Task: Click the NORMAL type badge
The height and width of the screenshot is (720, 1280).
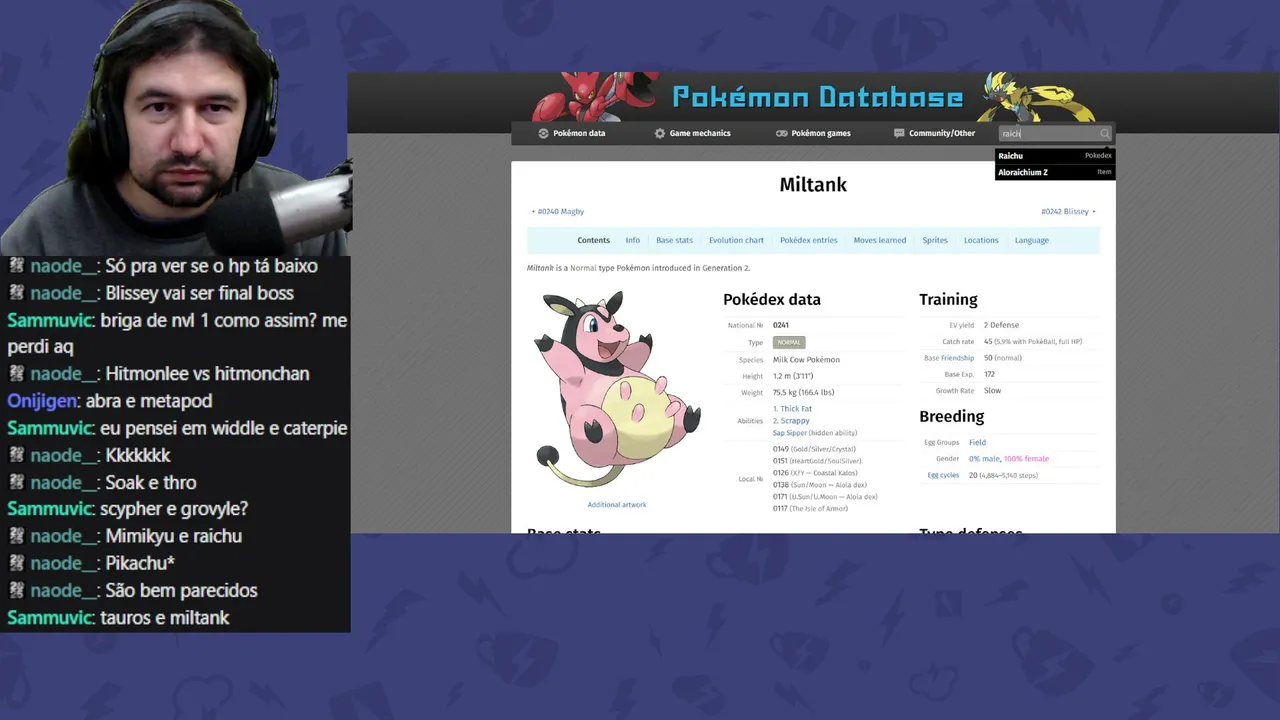Action: pyautogui.click(x=789, y=342)
